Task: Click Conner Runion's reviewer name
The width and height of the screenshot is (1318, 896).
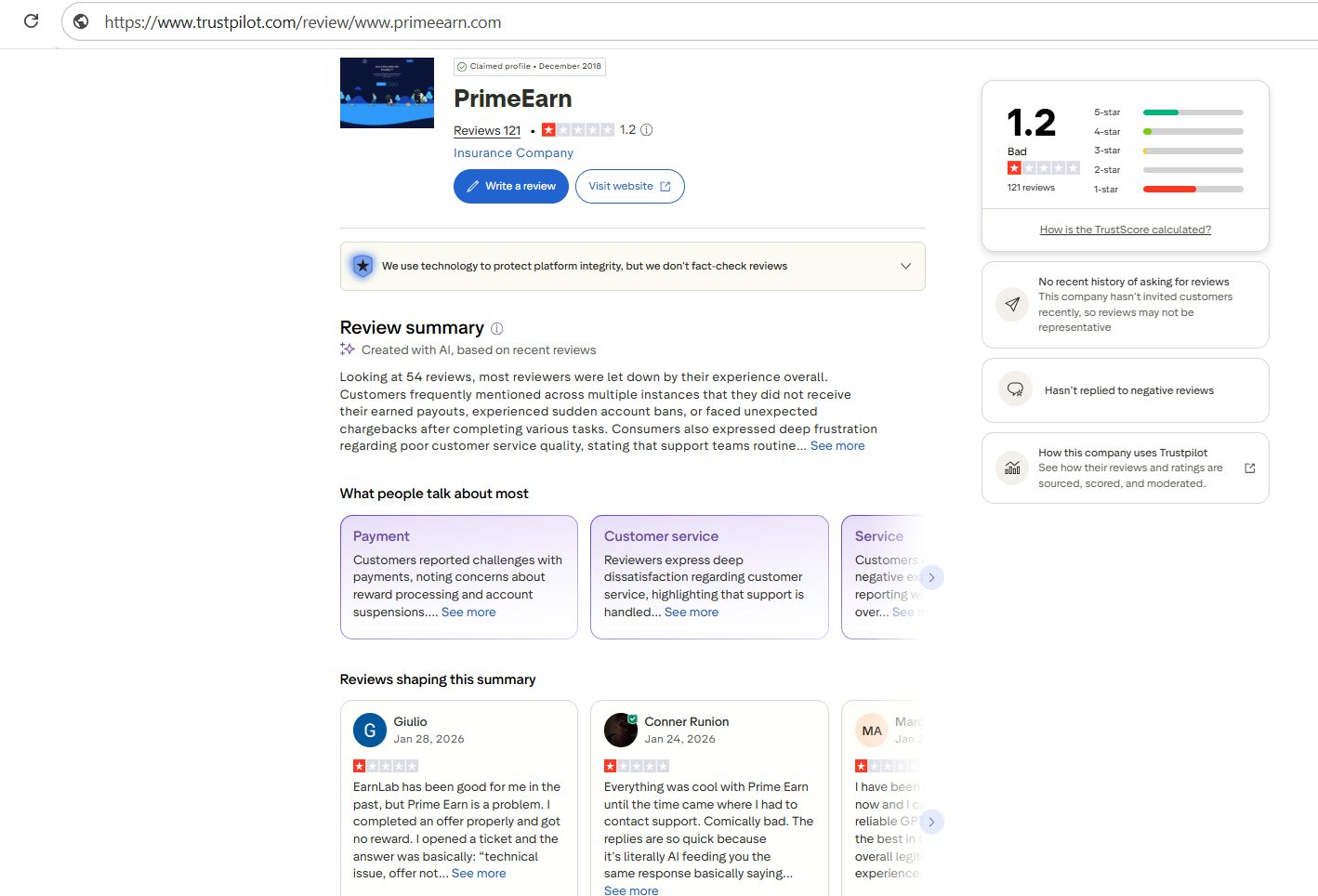Action: click(687, 722)
